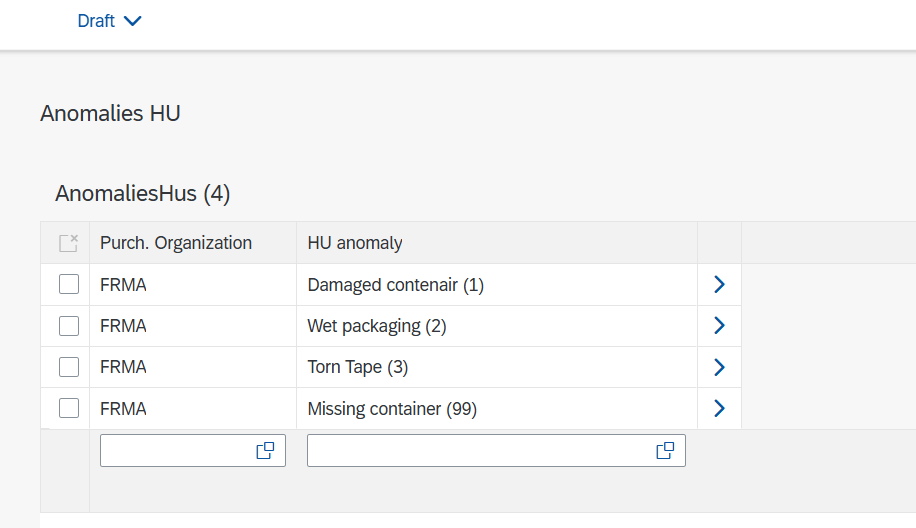Click the HU anomaly column header

[355, 243]
